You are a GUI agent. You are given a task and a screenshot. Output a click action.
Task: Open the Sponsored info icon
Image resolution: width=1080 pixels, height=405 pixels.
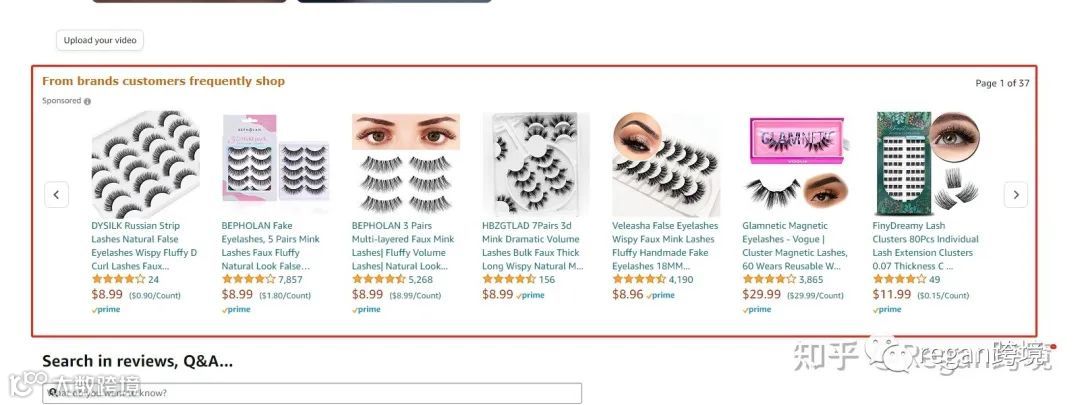coord(87,101)
